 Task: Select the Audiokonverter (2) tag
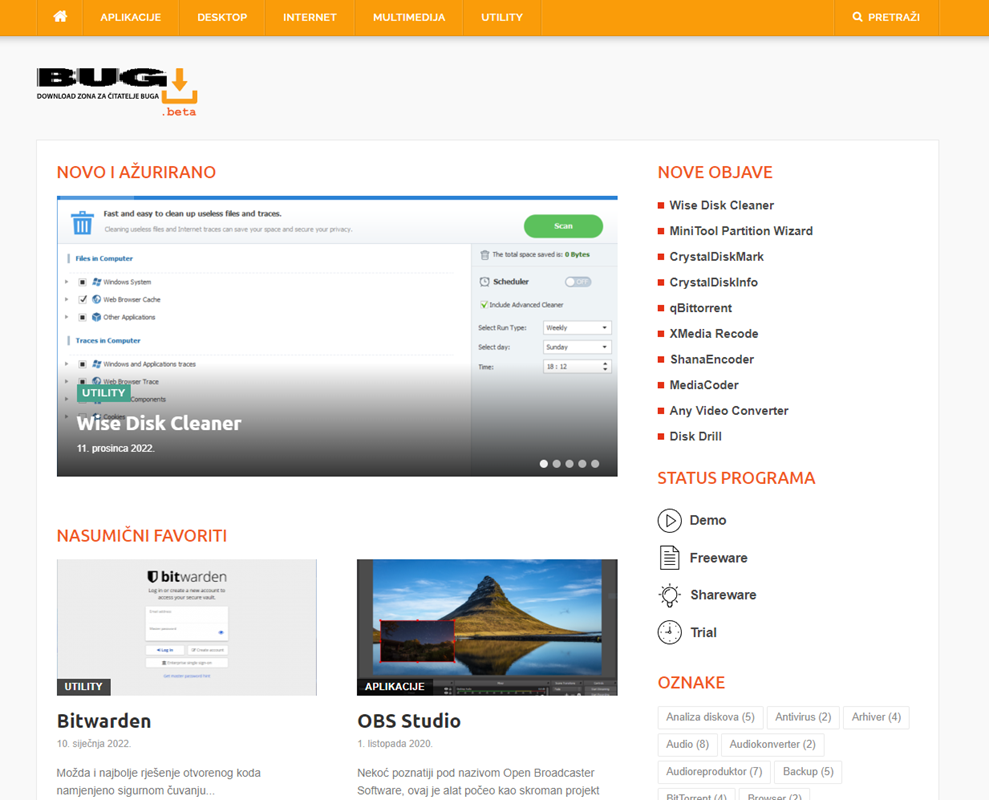point(773,744)
